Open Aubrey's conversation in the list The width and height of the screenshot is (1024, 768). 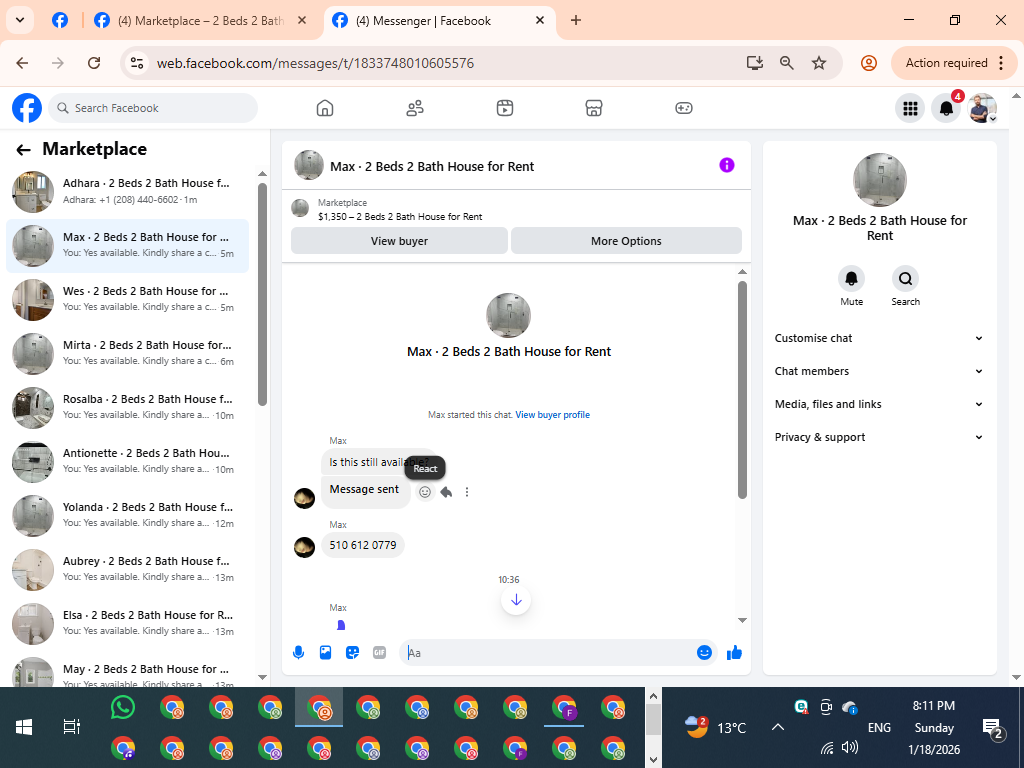127,569
